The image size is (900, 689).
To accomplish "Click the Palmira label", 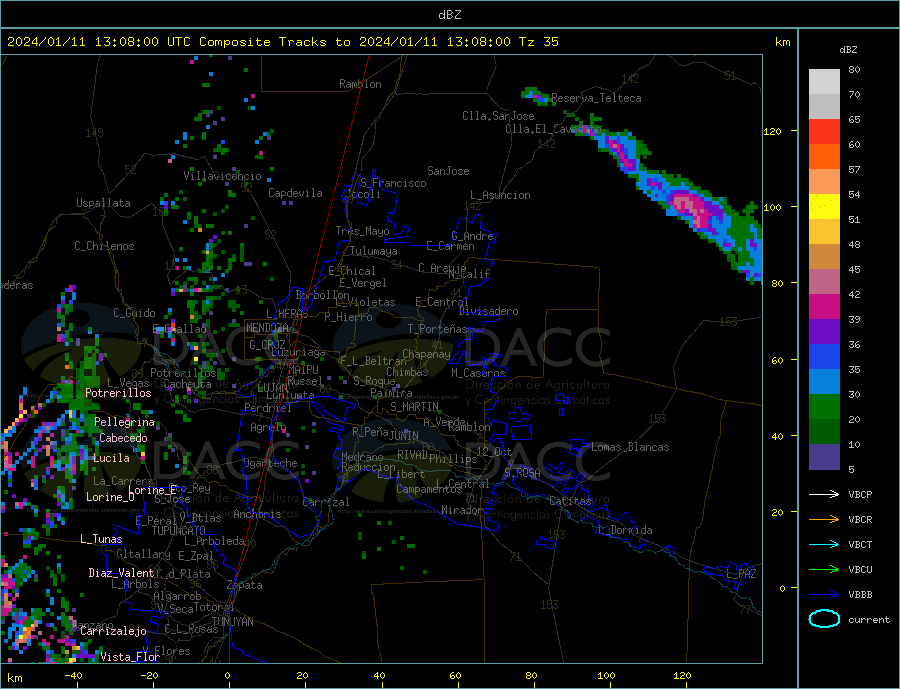I will tap(391, 393).
